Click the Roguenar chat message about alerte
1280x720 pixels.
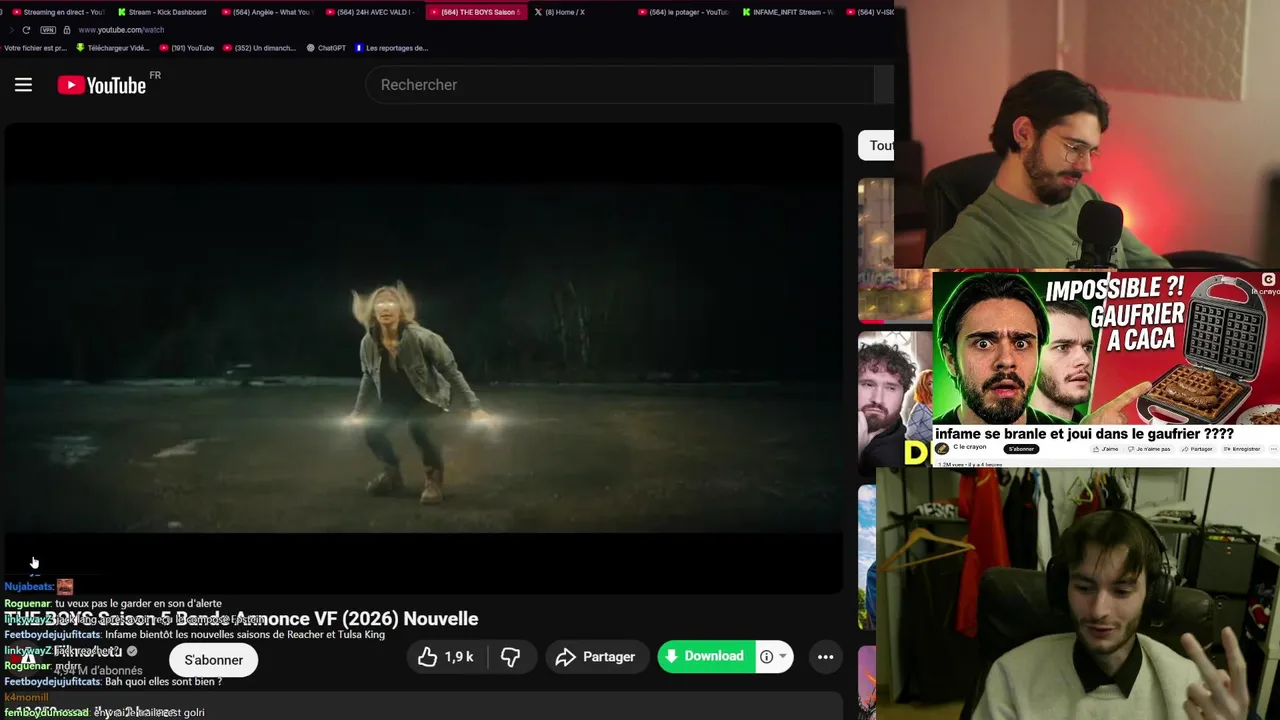pyautogui.click(x=113, y=604)
